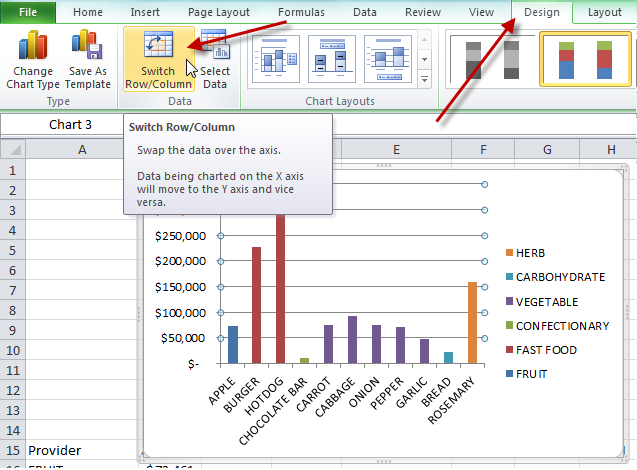Click the Name Box showing Chart 3
Screen dimensions: 637x470
62,125
